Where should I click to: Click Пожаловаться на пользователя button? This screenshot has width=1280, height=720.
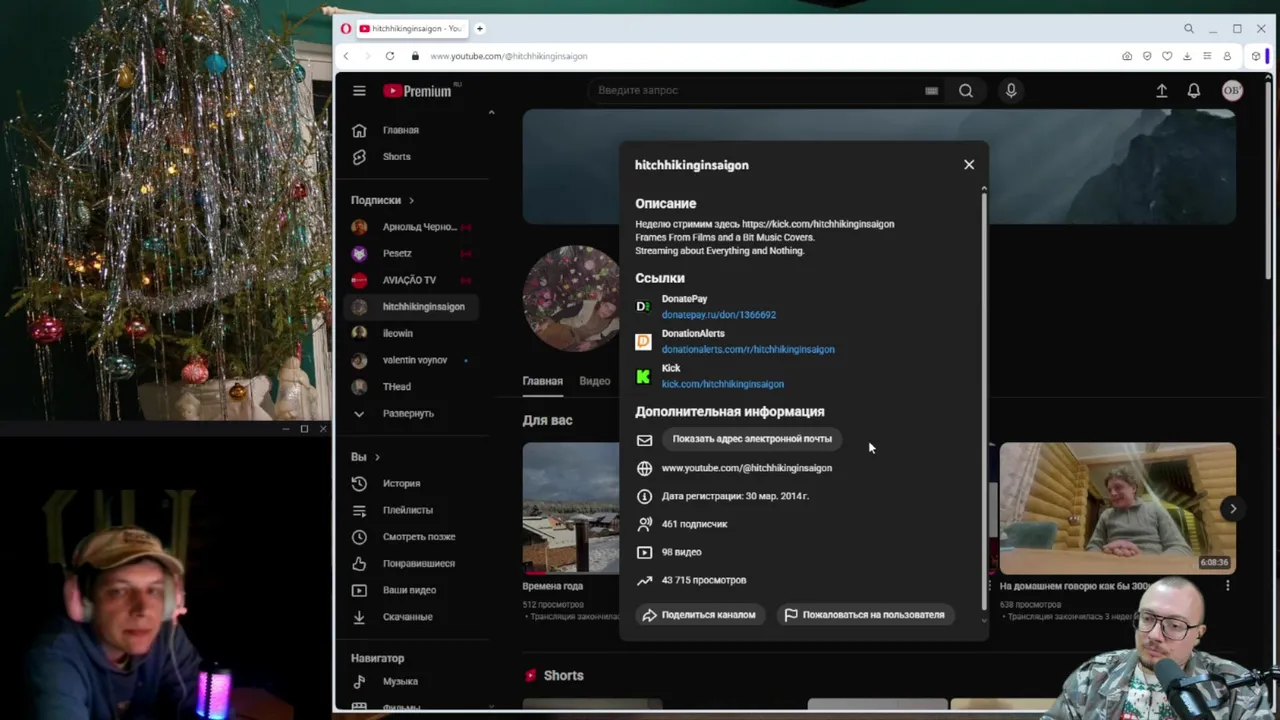pos(864,615)
